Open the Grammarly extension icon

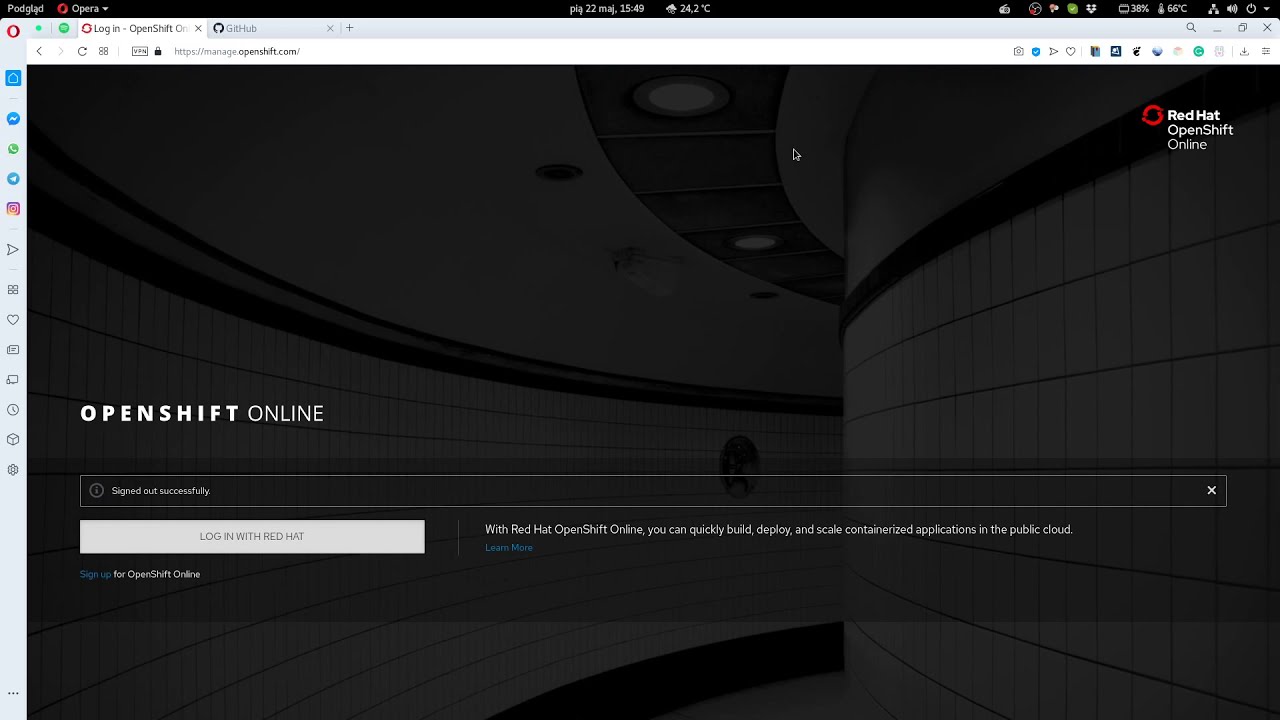point(1198,51)
